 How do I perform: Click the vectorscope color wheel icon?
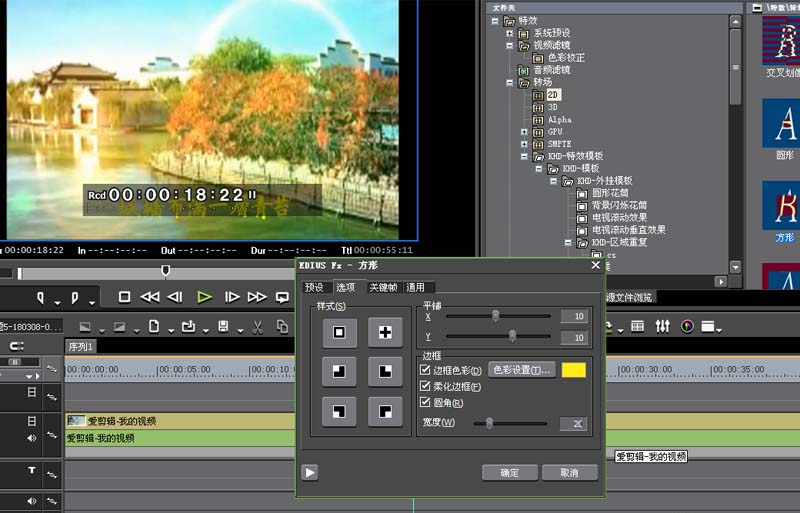point(687,326)
